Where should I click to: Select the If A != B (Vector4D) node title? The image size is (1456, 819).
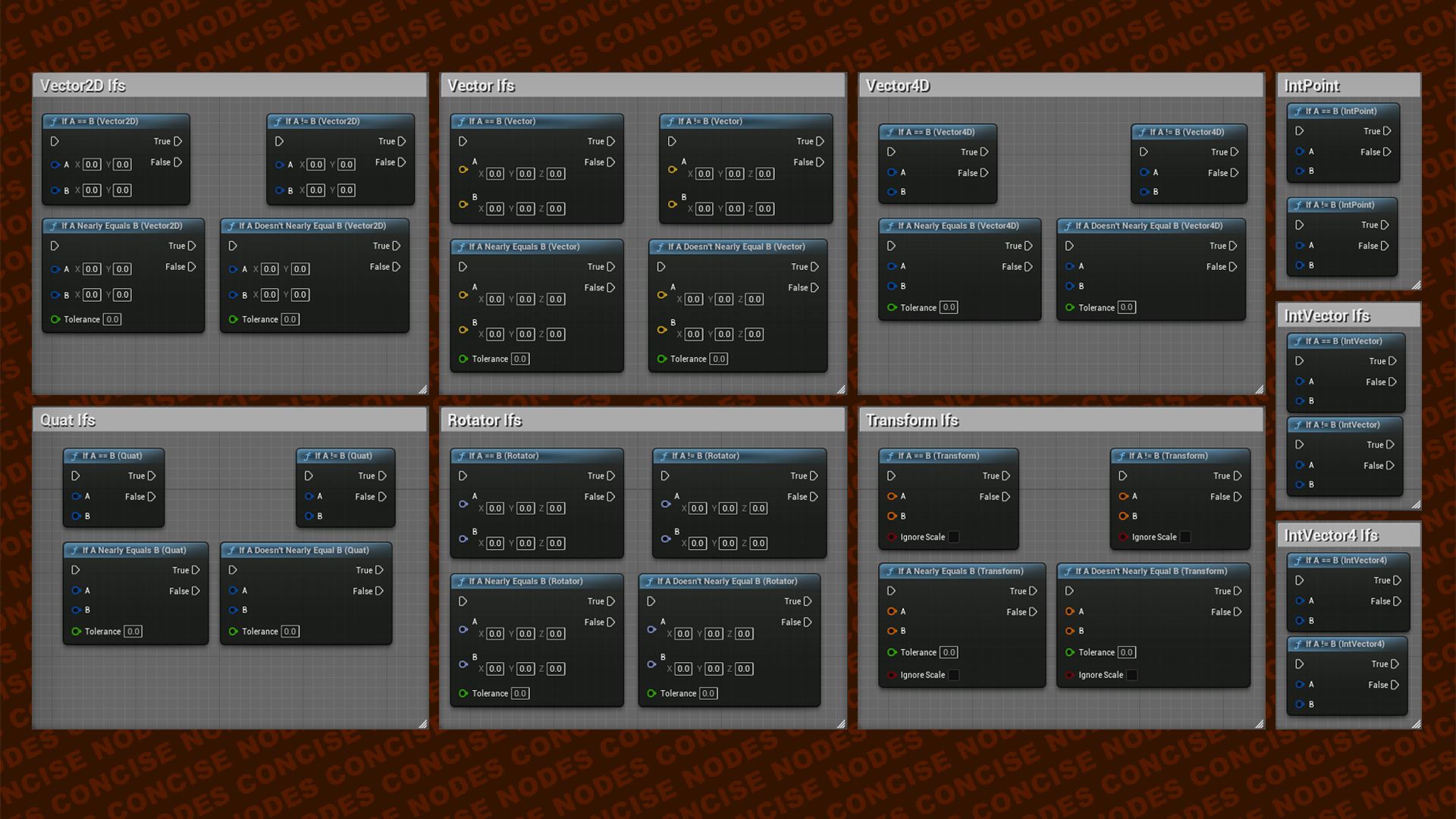click(x=1187, y=132)
